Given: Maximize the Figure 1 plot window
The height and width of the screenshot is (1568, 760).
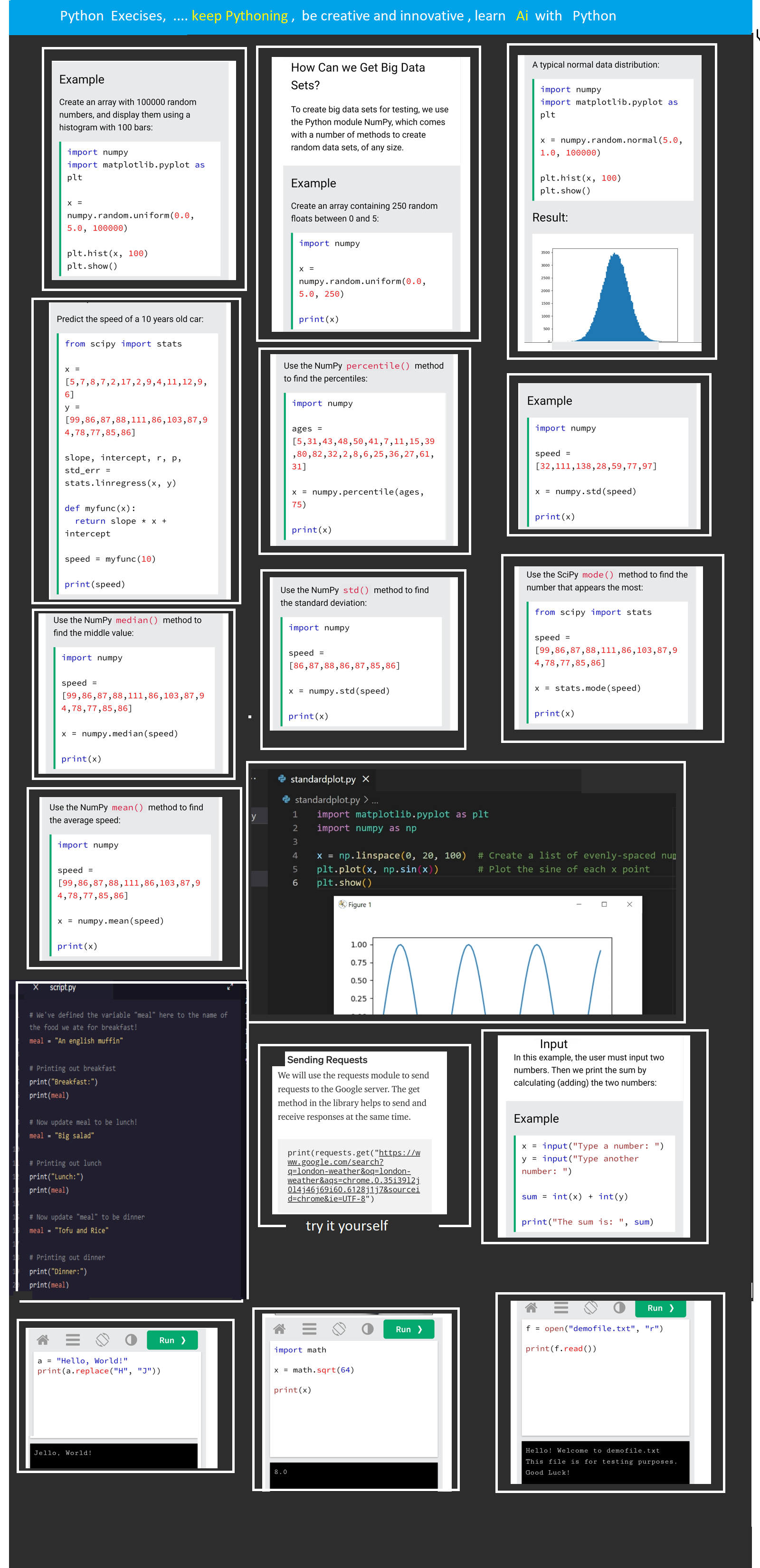Looking at the screenshot, I should pyautogui.click(x=604, y=904).
